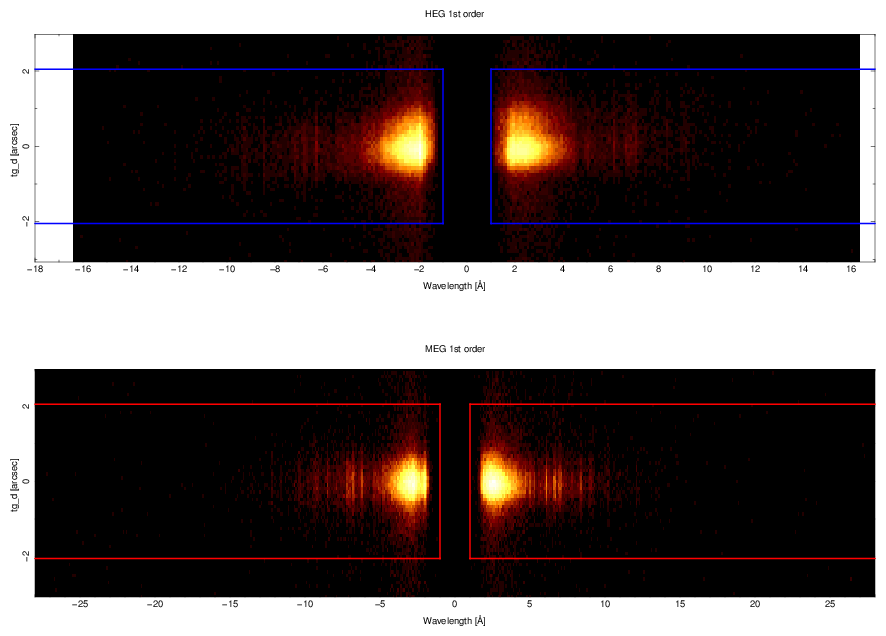Screen dimensions: 886x636
Task: Click the '-4' tick label on HEG wavelength axis
Action: [371, 269]
